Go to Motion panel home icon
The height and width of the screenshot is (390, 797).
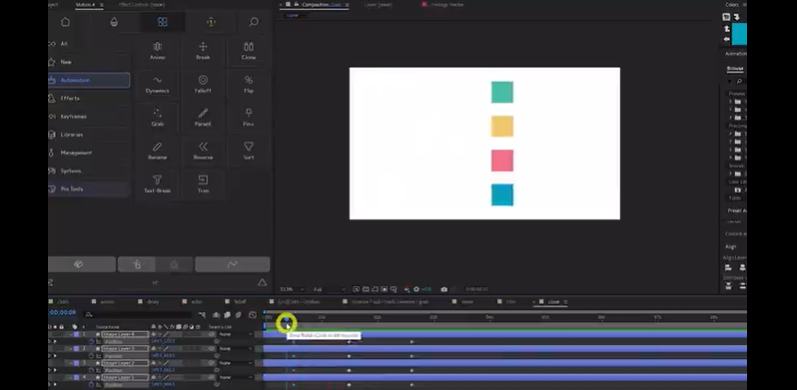pos(66,22)
